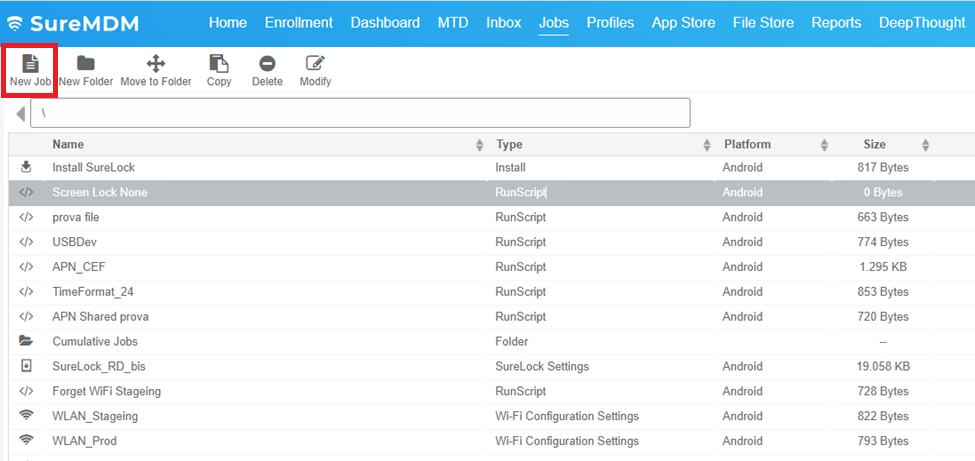Click Move to Folder icon

[156, 64]
